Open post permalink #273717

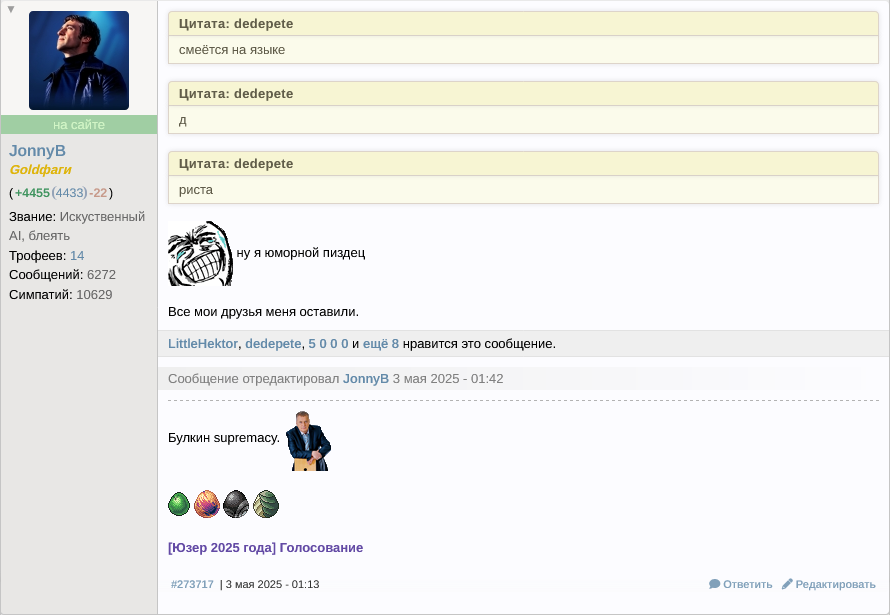[x=192, y=584]
